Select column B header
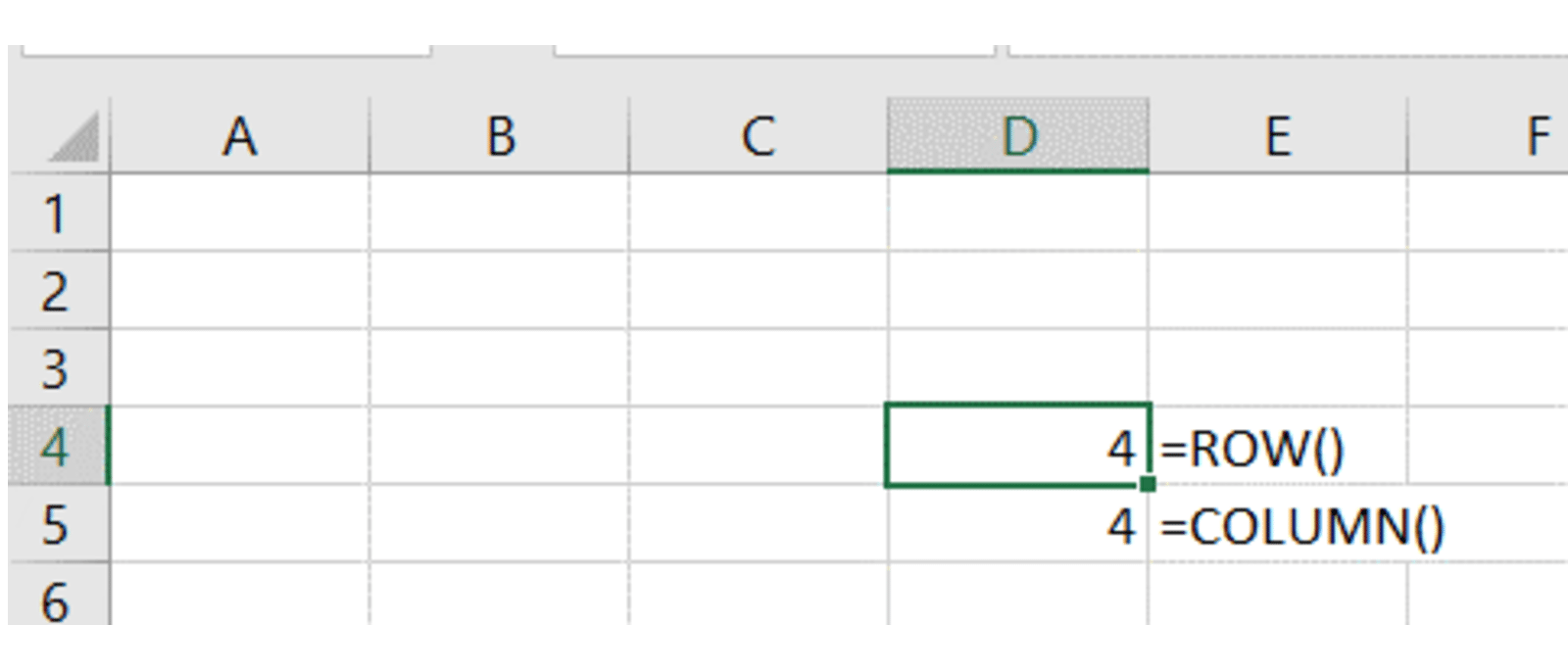This screenshot has height=672, width=1568. pyautogui.click(x=500, y=136)
